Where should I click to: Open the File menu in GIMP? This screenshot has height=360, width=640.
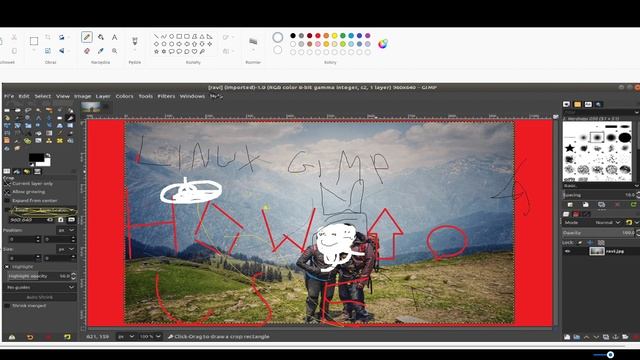tap(9, 96)
